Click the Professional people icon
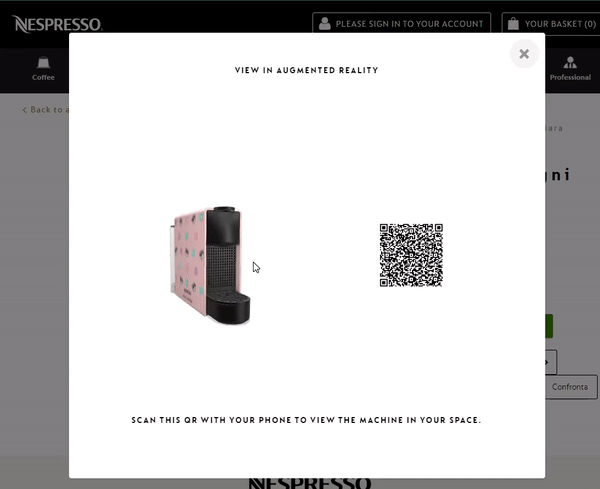 [x=570, y=63]
